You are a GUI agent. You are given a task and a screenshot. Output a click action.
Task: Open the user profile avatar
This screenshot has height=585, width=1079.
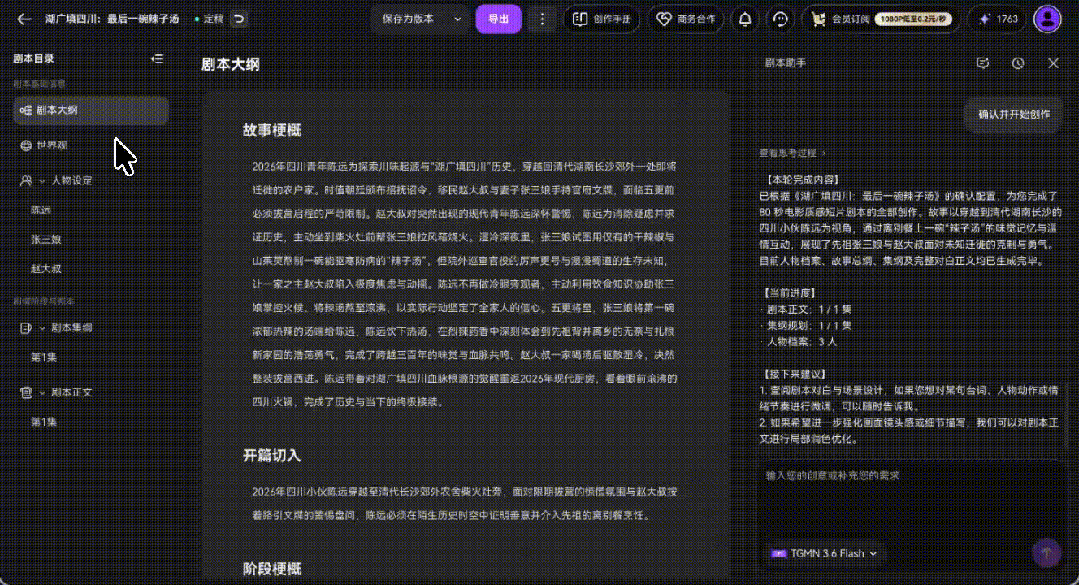1047,19
